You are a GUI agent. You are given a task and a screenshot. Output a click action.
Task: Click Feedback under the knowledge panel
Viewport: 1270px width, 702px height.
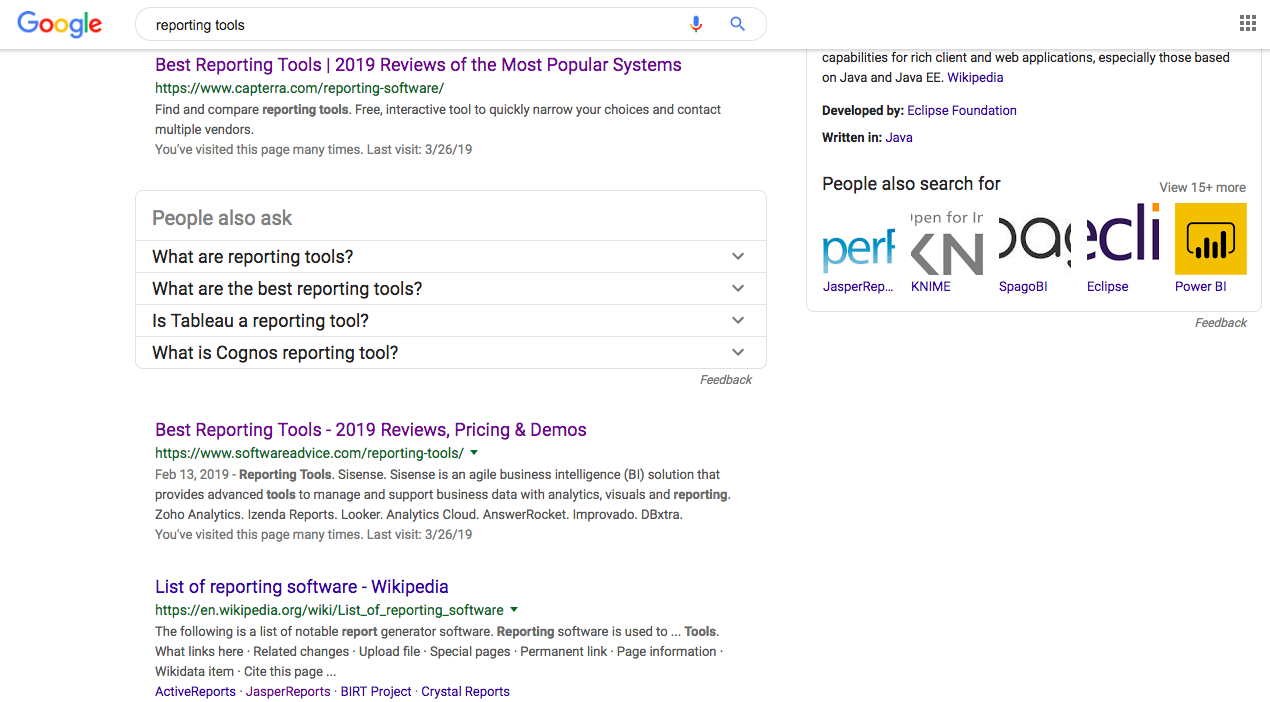click(x=1221, y=323)
